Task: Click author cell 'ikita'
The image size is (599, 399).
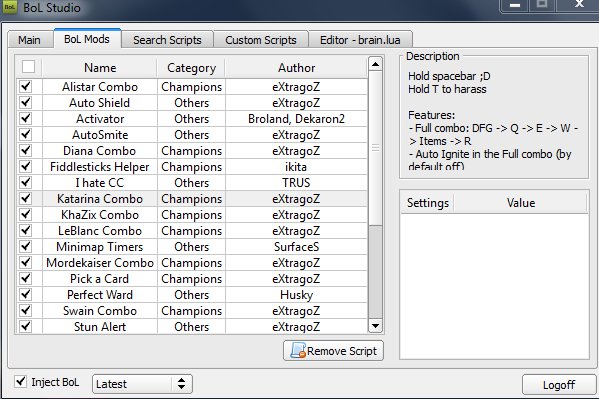Action: click(296, 167)
